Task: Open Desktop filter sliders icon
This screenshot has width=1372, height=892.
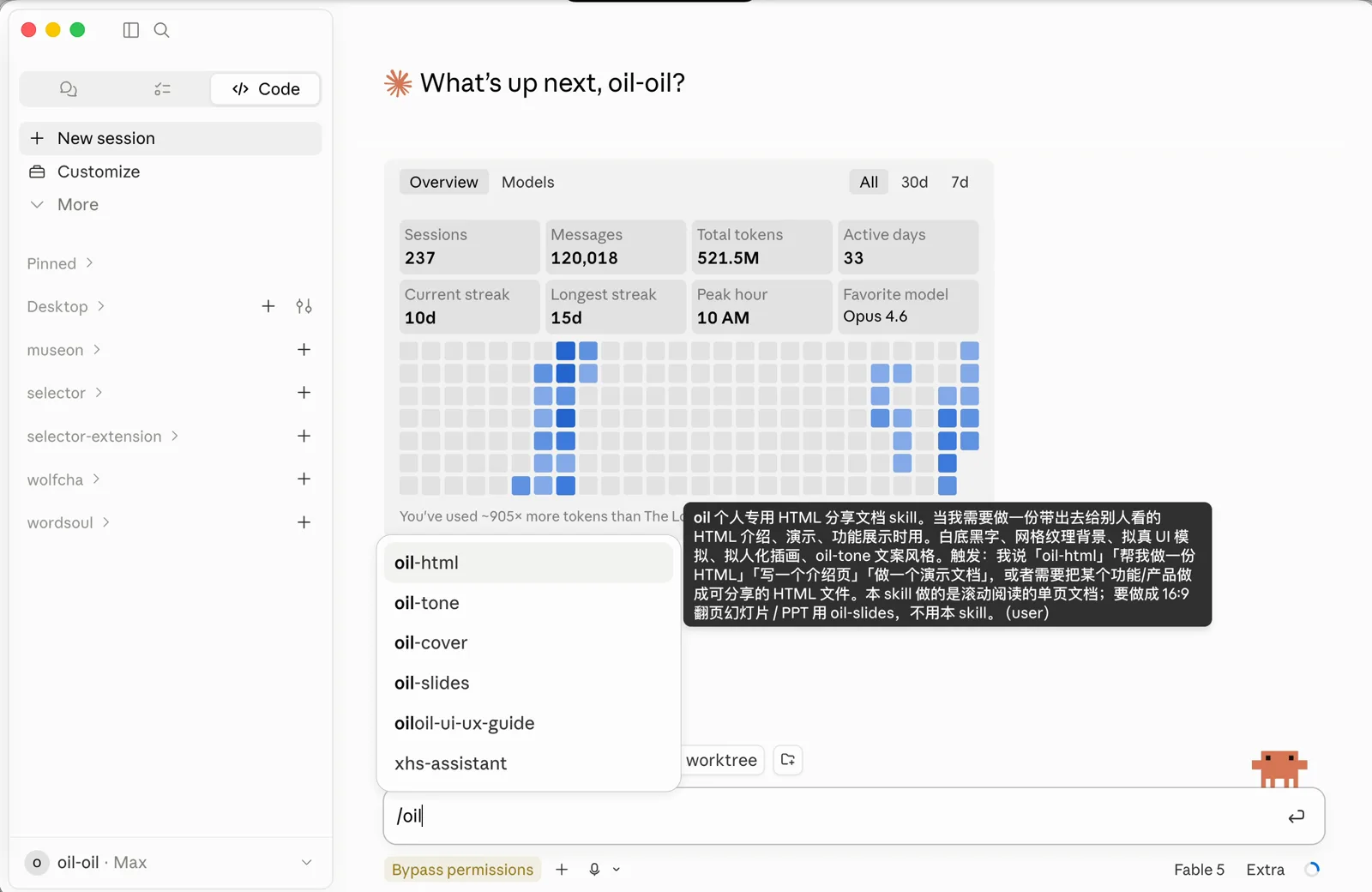Action: point(304,306)
